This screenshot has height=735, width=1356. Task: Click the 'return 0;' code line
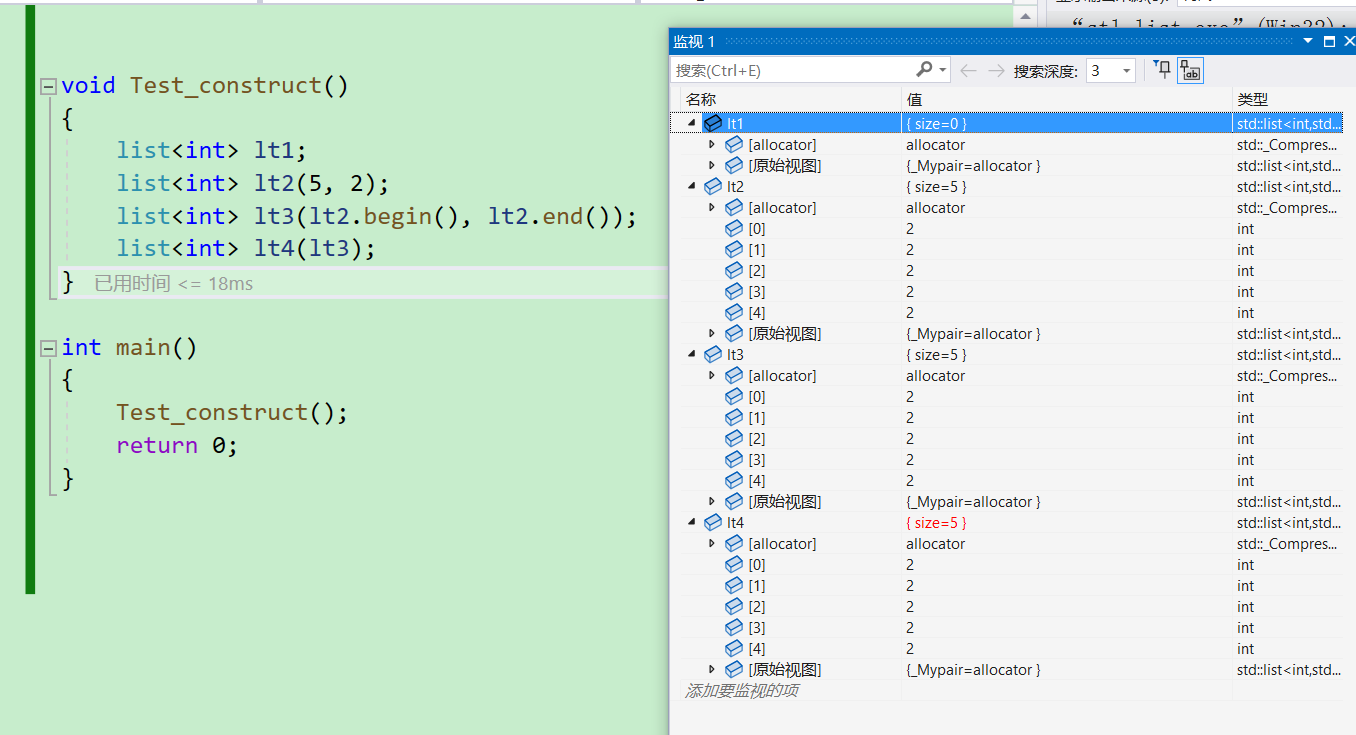click(x=177, y=445)
